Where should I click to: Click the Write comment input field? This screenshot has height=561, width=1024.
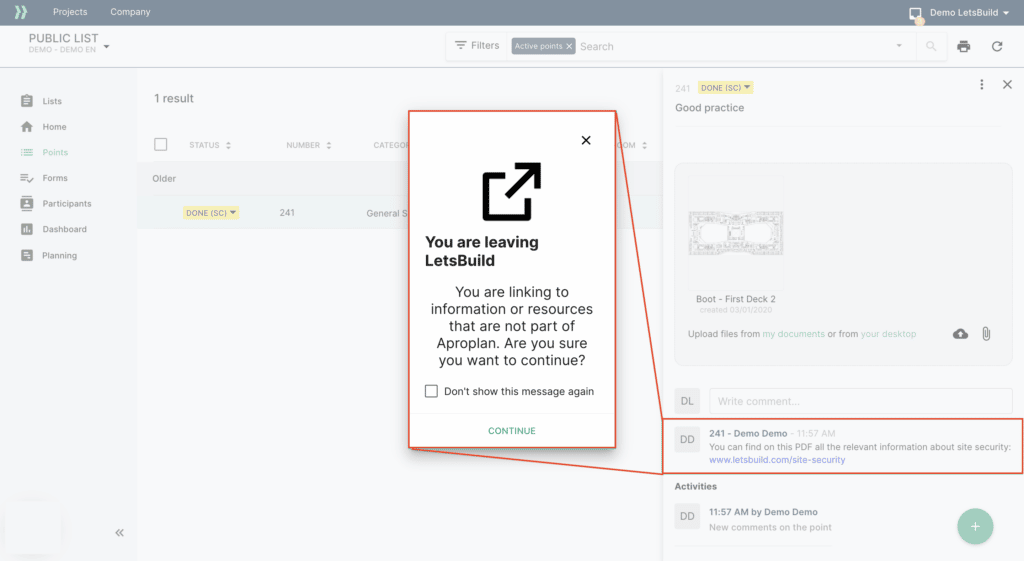[x=860, y=401]
